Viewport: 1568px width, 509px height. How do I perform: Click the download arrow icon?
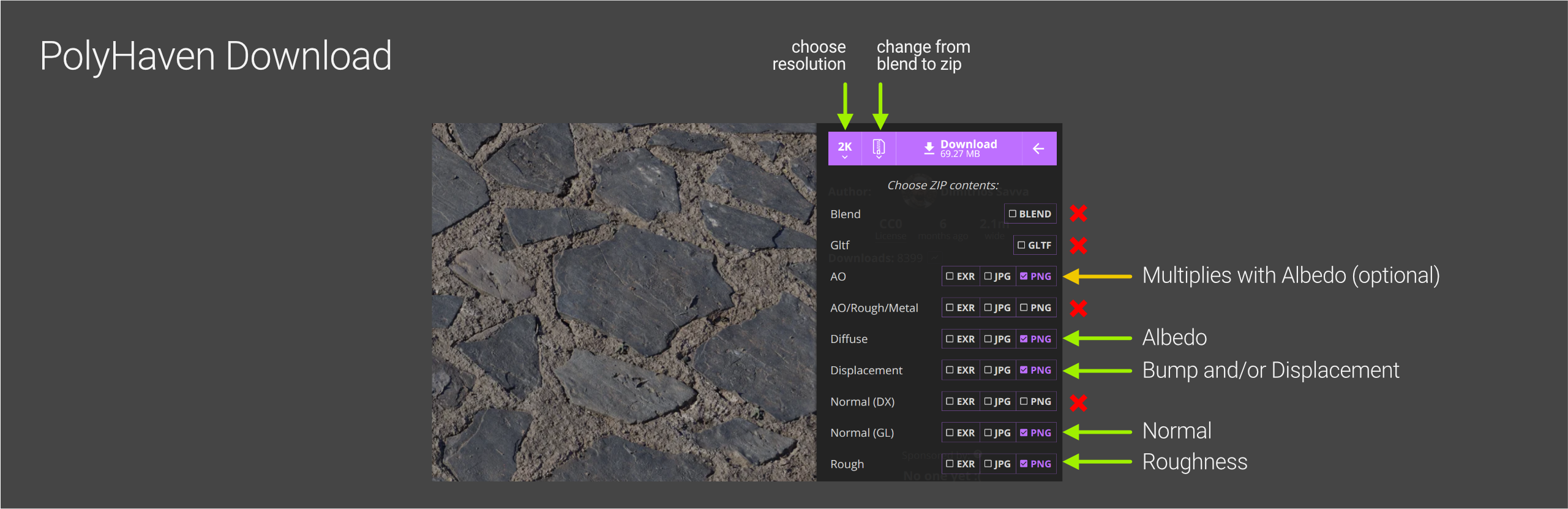coord(929,148)
